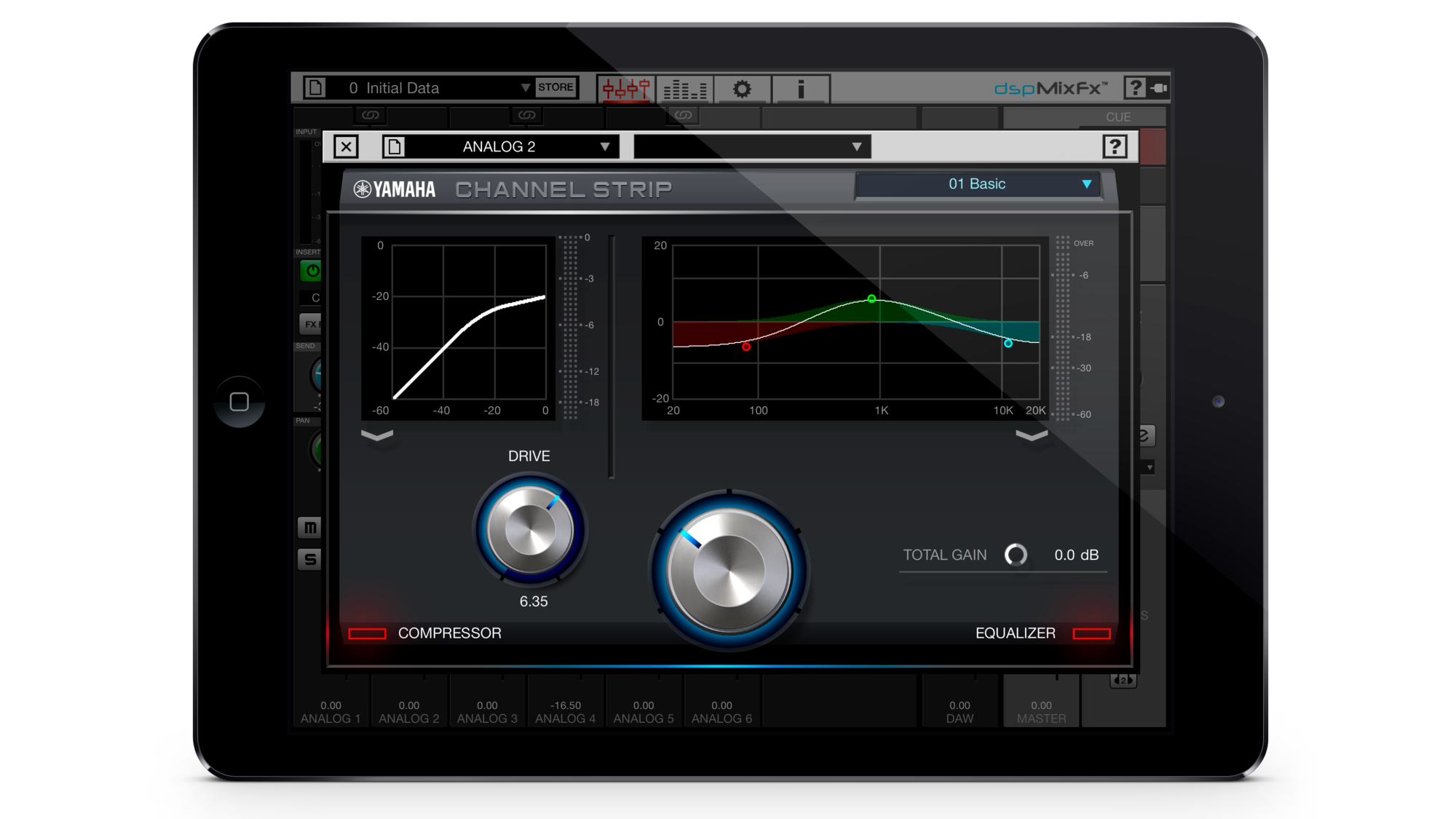Tap the iPad home button
The width and height of the screenshot is (1456, 819).
[x=240, y=402]
